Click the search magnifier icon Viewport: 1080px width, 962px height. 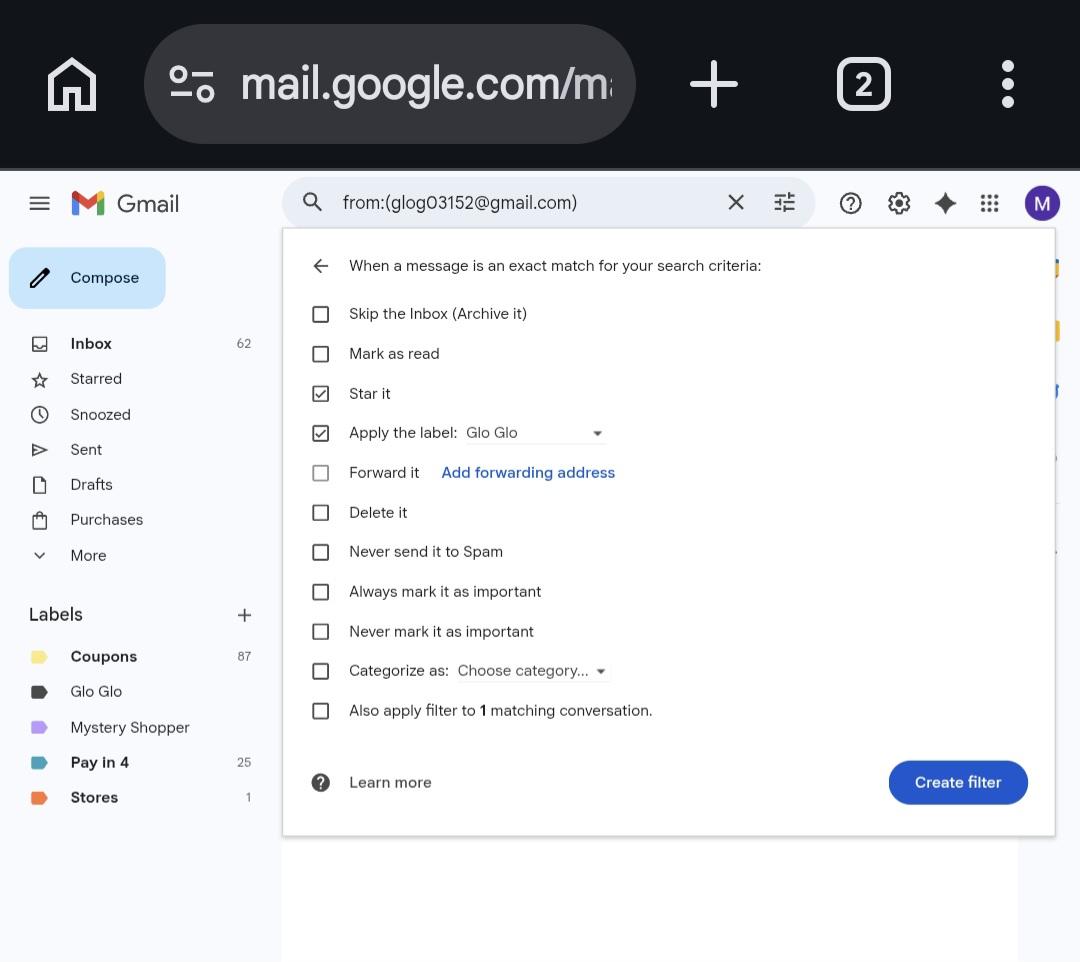click(312, 202)
